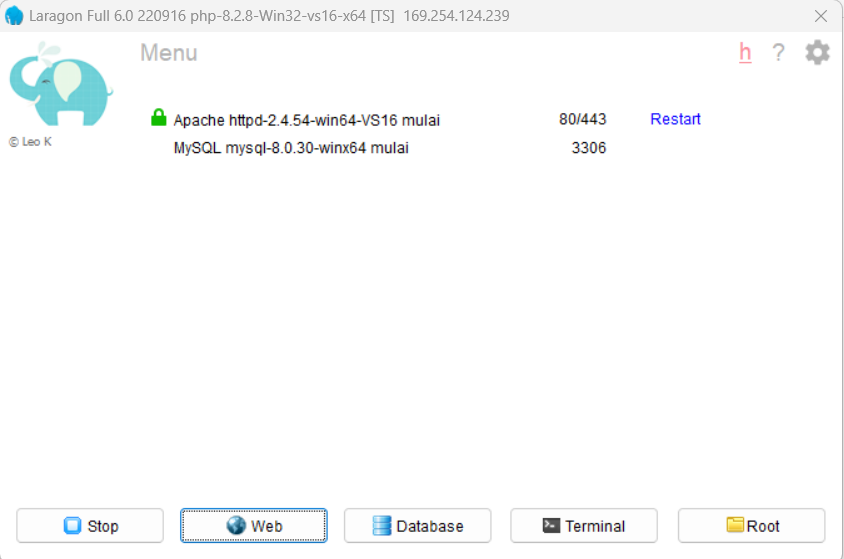The width and height of the screenshot is (844, 559).
Task: Open the Database manager
Action: (x=418, y=526)
